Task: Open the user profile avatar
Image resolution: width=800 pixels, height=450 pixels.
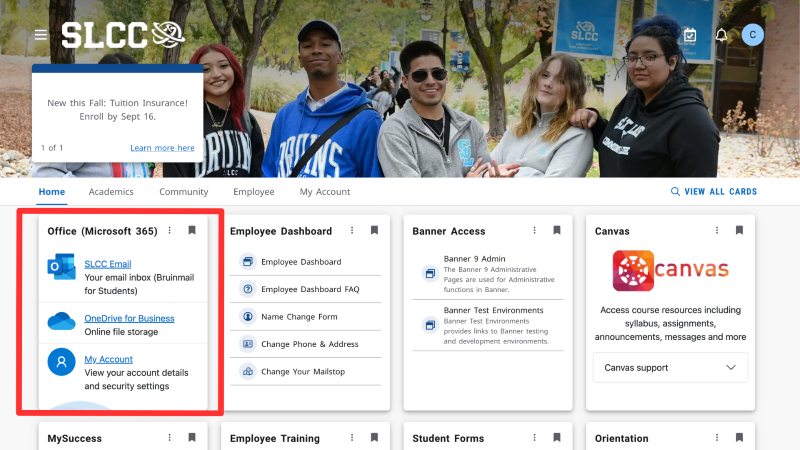Action: [x=753, y=35]
